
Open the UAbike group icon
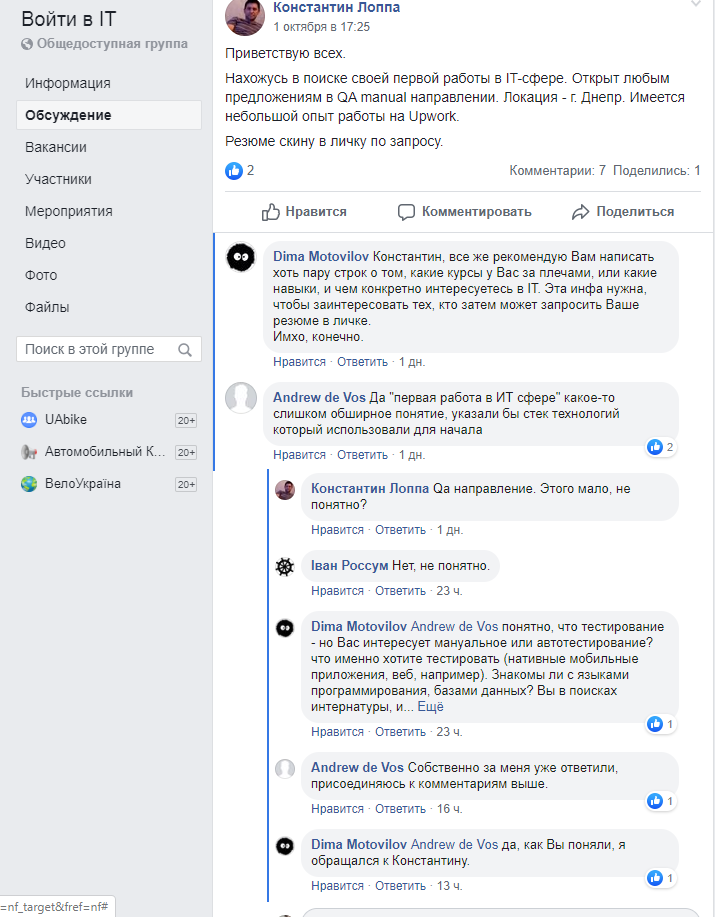pyautogui.click(x=29, y=420)
